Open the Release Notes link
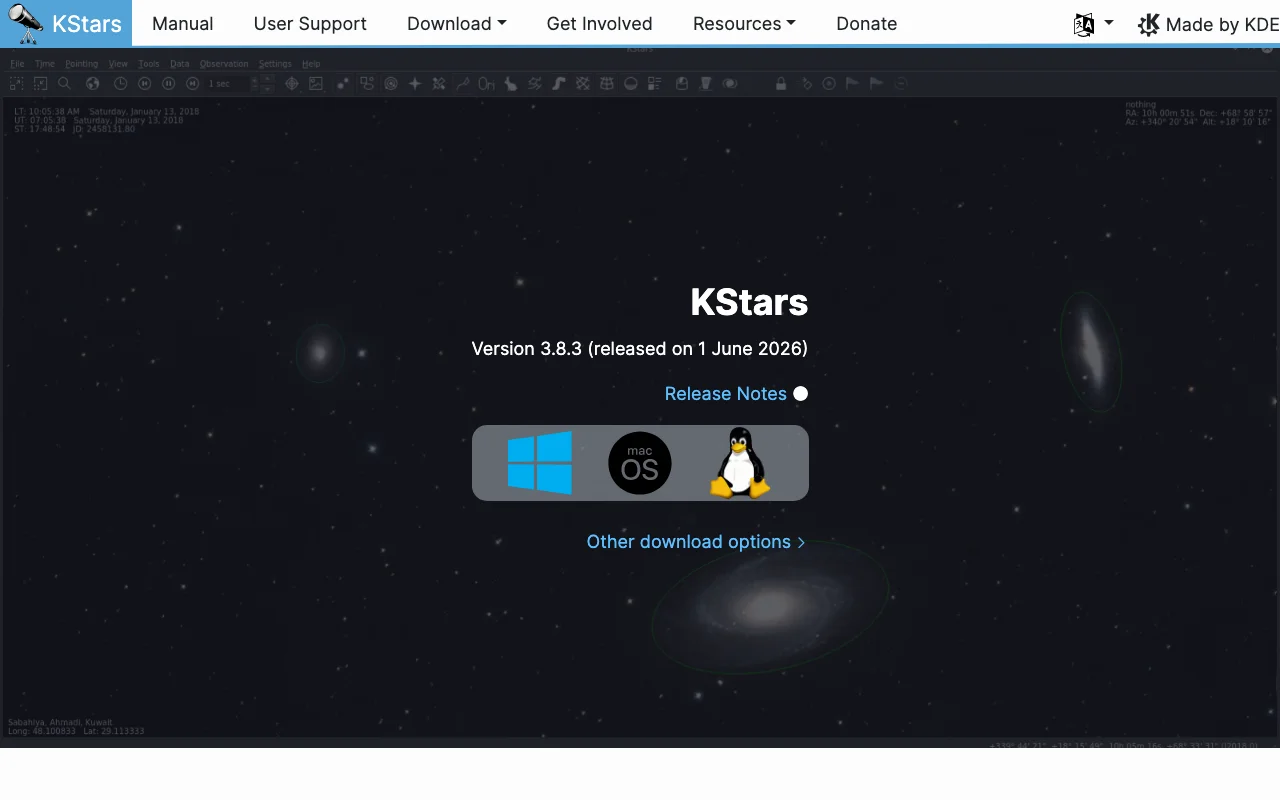The width and height of the screenshot is (1280, 800). [x=726, y=394]
